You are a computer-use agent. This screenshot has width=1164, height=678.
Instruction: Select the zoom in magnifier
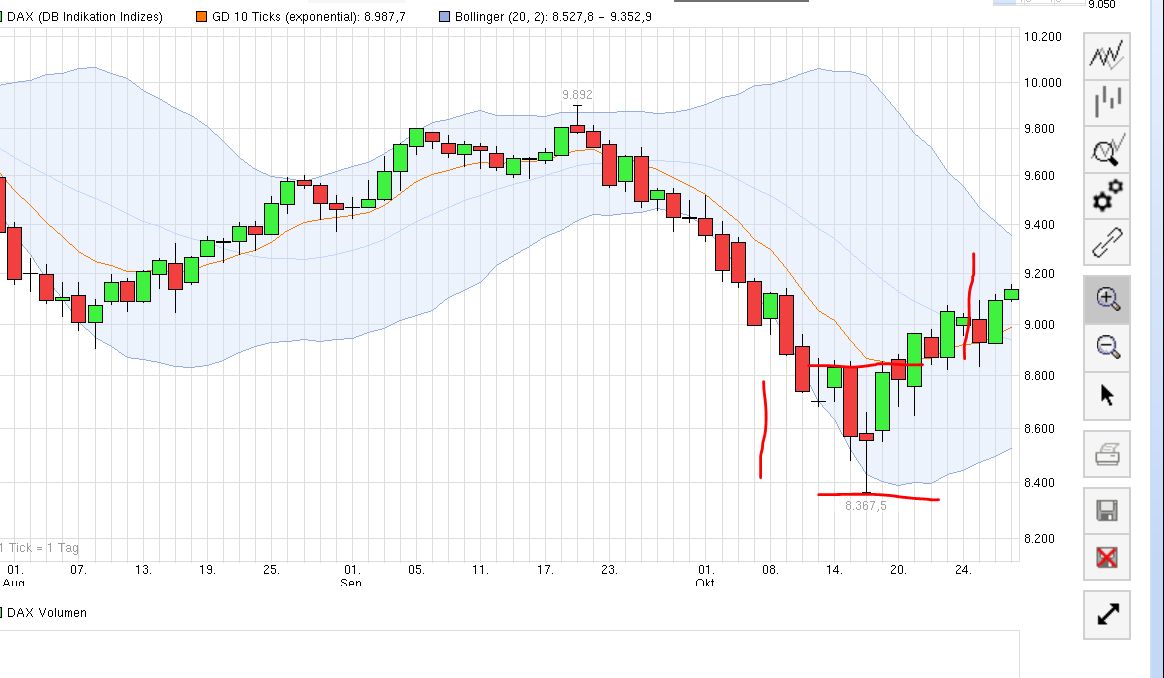click(x=1107, y=299)
